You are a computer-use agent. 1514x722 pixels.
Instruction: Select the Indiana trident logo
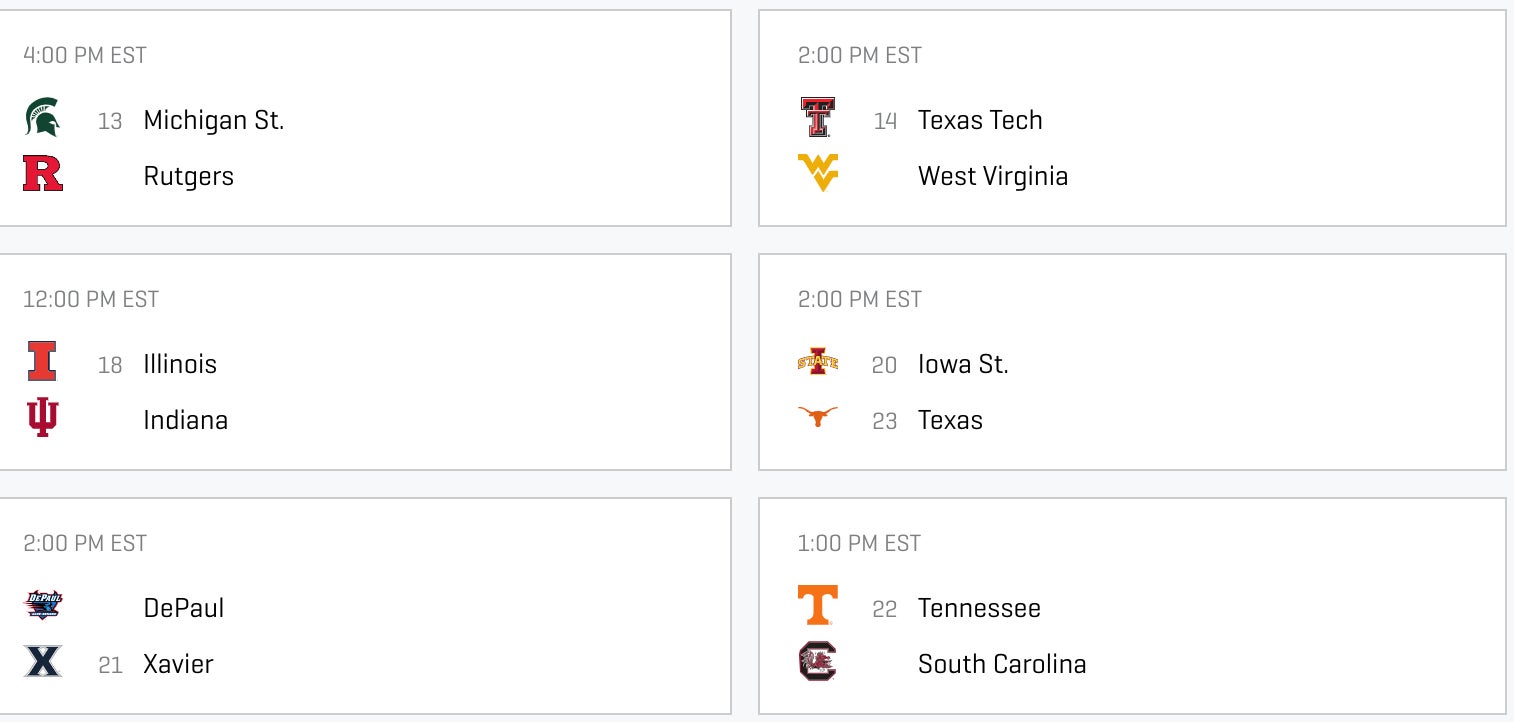click(x=43, y=418)
